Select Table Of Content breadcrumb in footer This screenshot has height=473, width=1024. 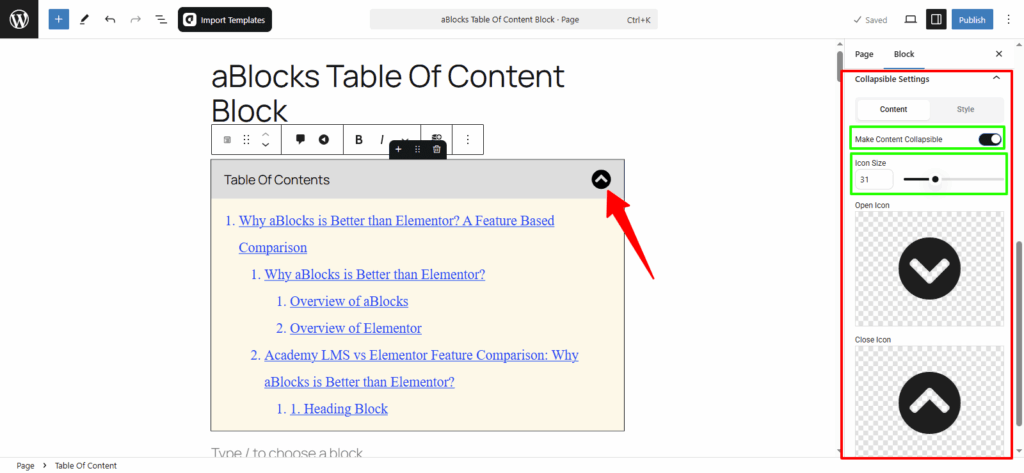click(x=86, y=466)
